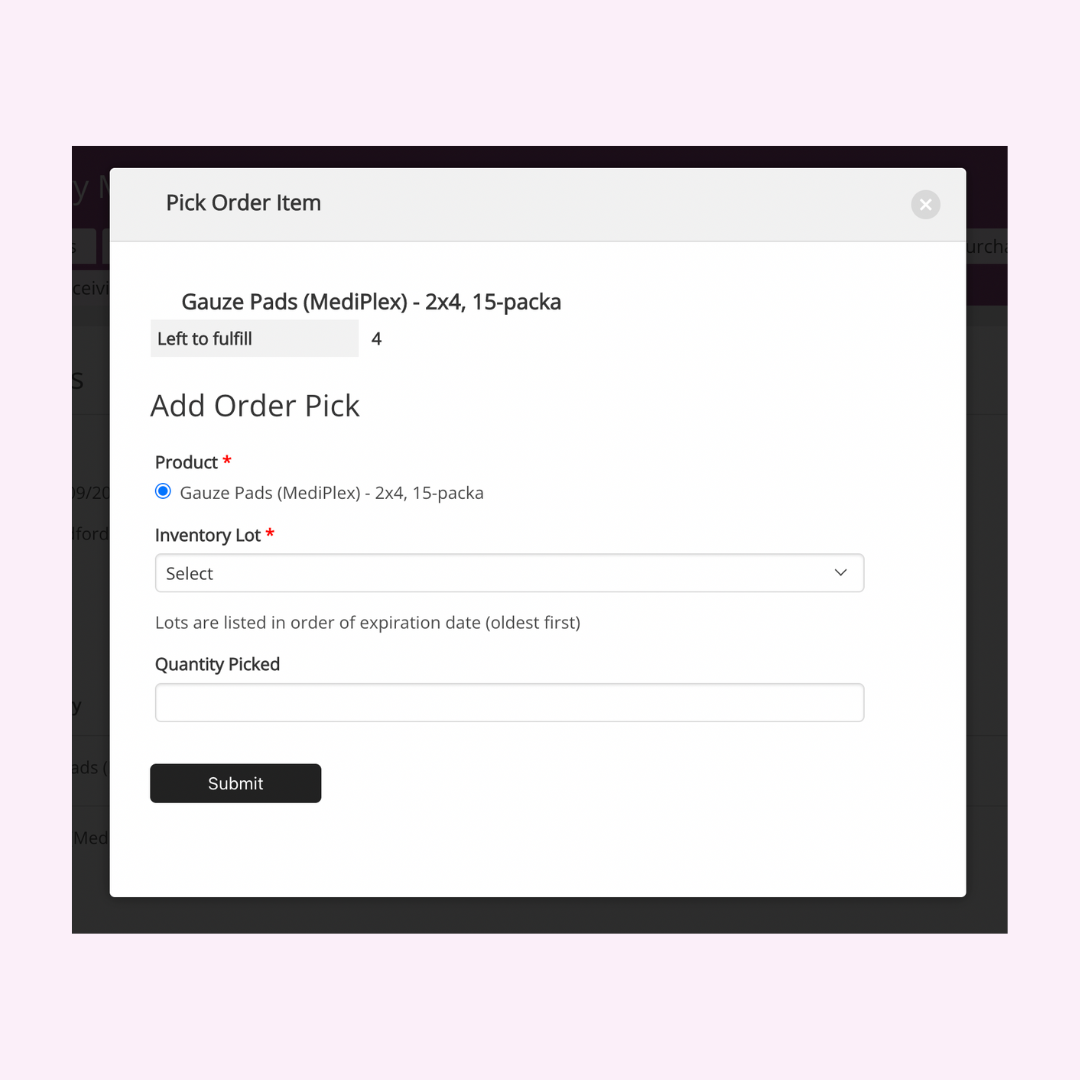
Task: Click the "Select" placeholder text in the lot dropdown
Action: [190, 574]
